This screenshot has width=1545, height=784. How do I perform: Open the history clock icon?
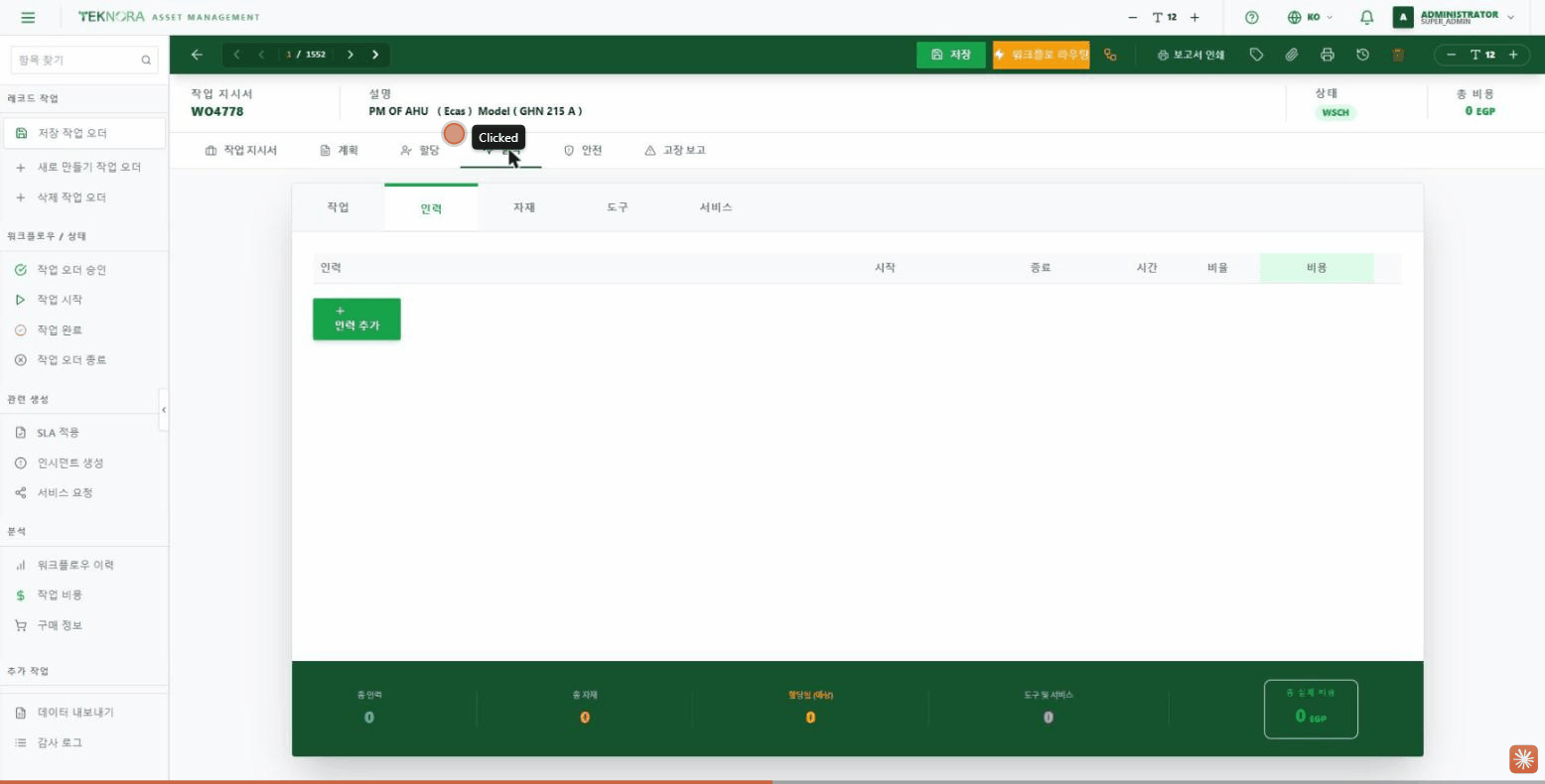point(1362,55)
